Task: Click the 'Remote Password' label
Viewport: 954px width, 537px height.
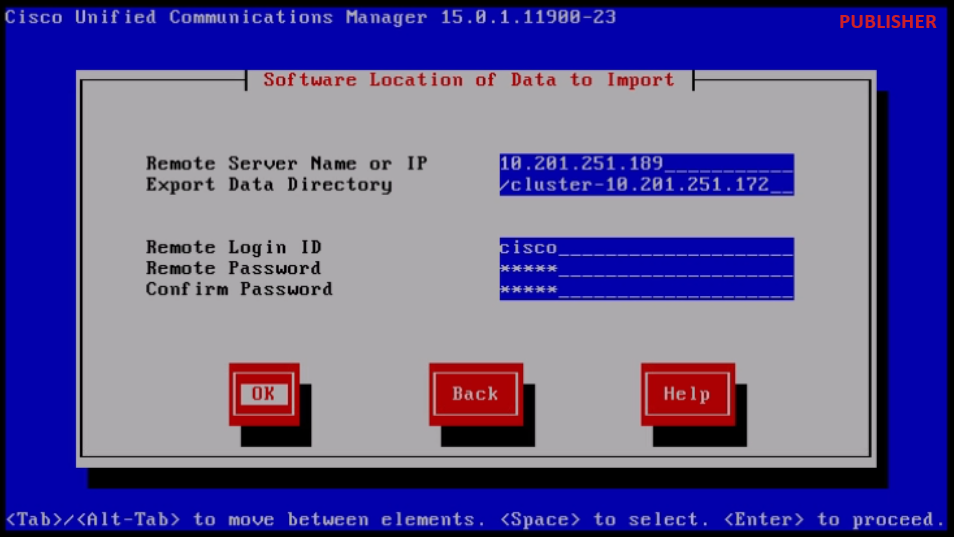Action: point(234,268)
